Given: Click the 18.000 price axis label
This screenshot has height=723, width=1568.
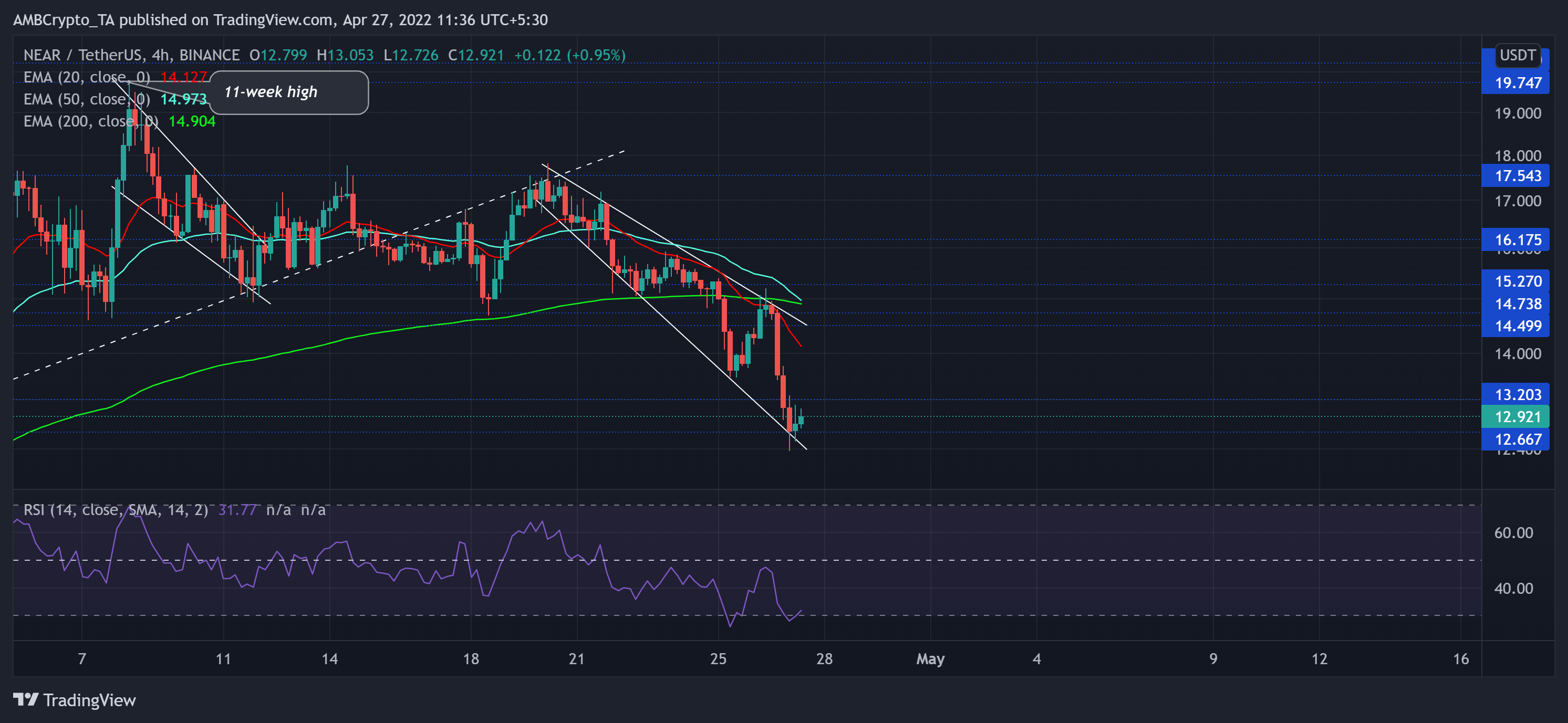Looking at the screenshot, I should pos(1518,156).
